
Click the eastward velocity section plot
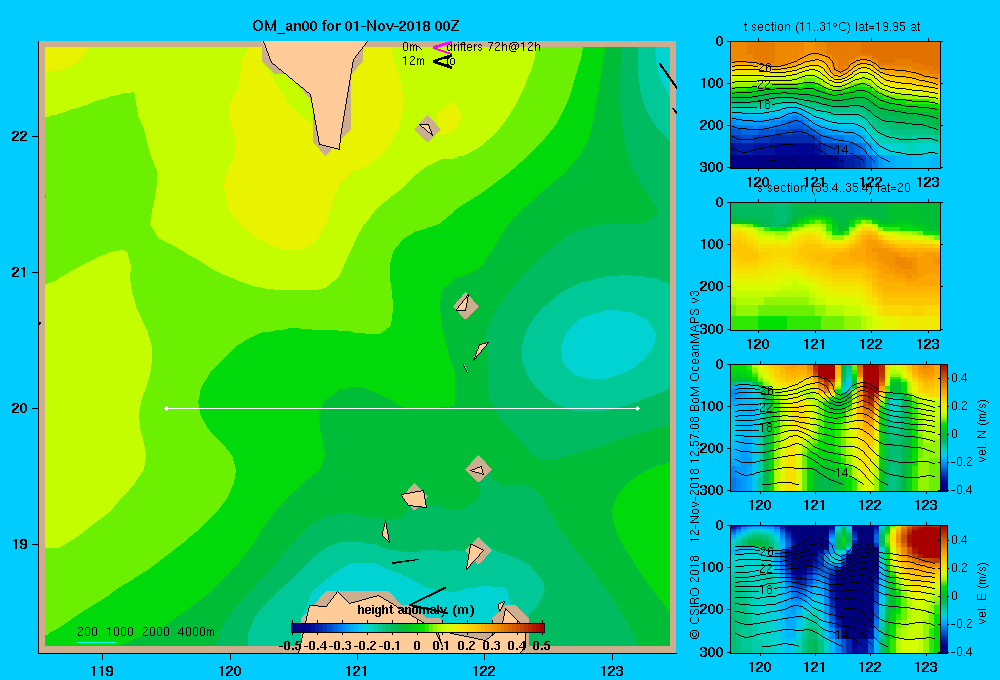[835, 589]
